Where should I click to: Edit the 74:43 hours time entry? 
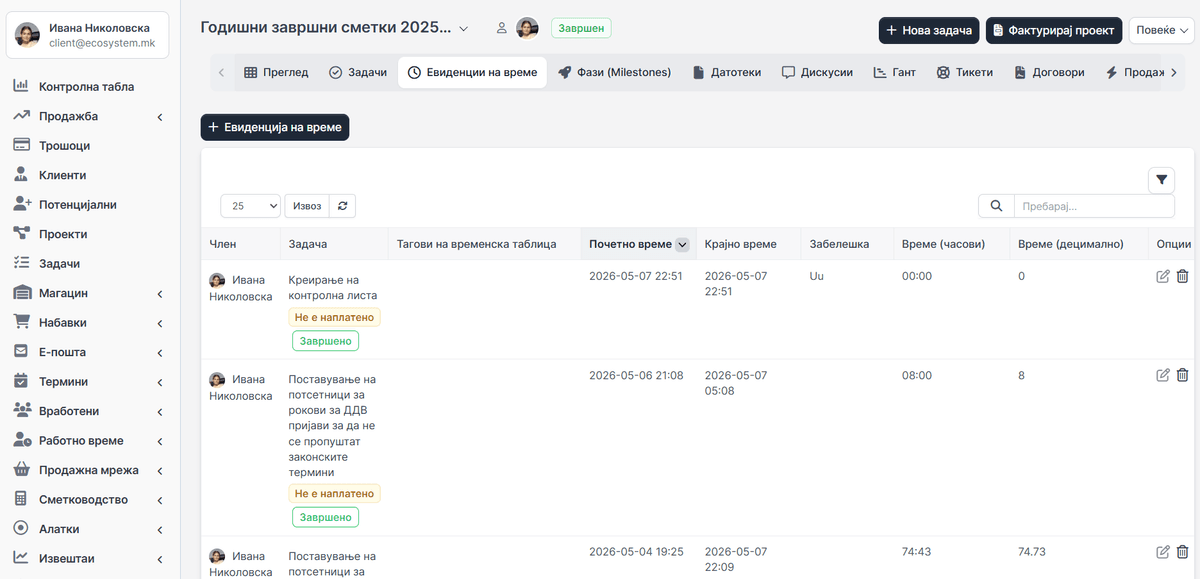[x=1163, y=552]
